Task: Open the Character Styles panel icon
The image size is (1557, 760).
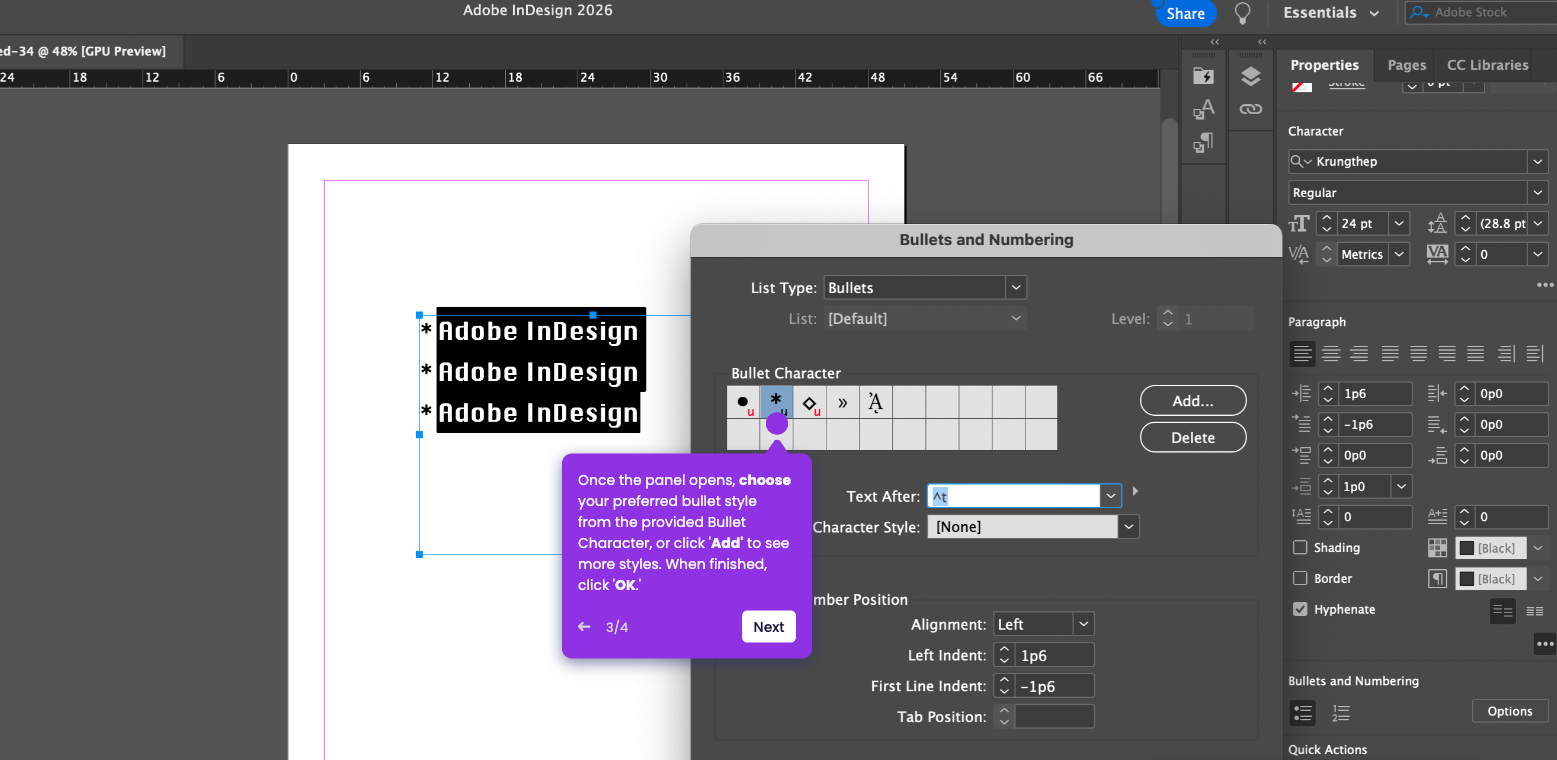Action: point(1204,110)
